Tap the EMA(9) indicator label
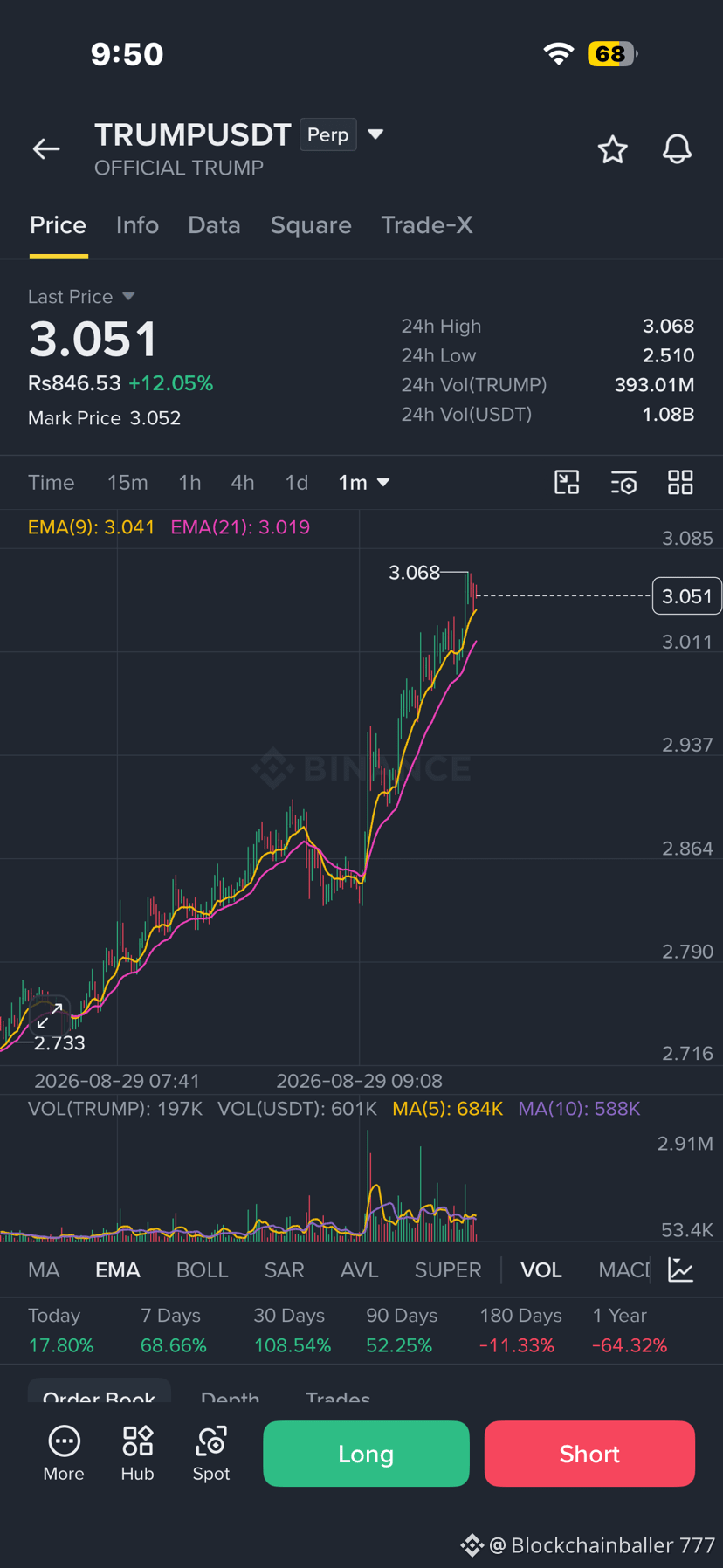The width and height of the screenshot is (723, 1568). (x=92, y=527)
